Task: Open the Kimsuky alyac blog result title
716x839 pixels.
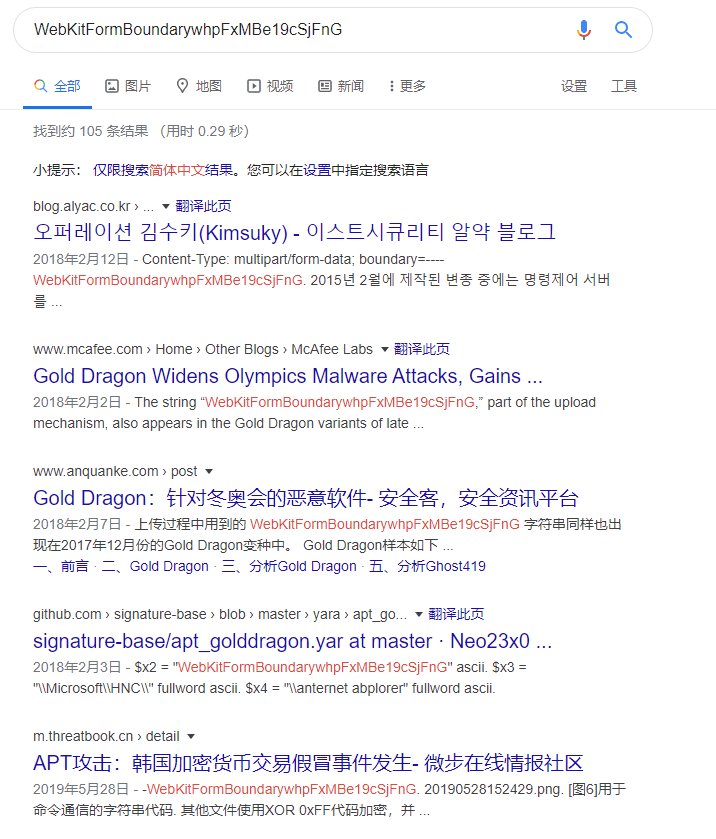Action: (294, 232)
